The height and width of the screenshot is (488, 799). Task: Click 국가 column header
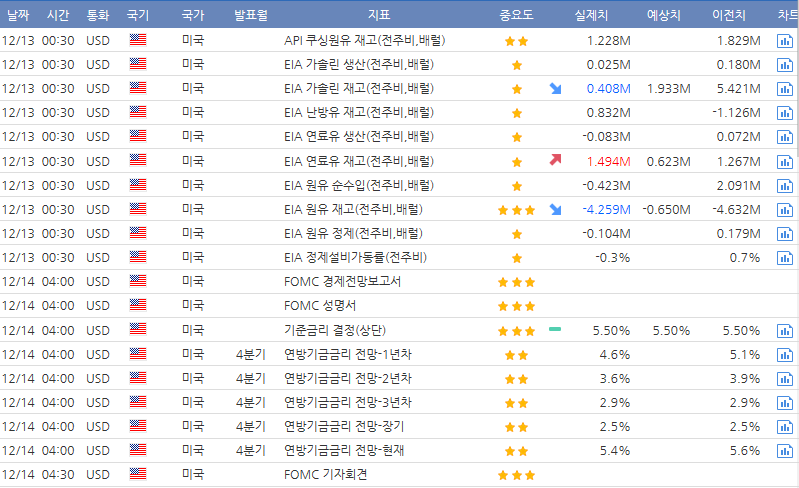(x=193, y=15)
